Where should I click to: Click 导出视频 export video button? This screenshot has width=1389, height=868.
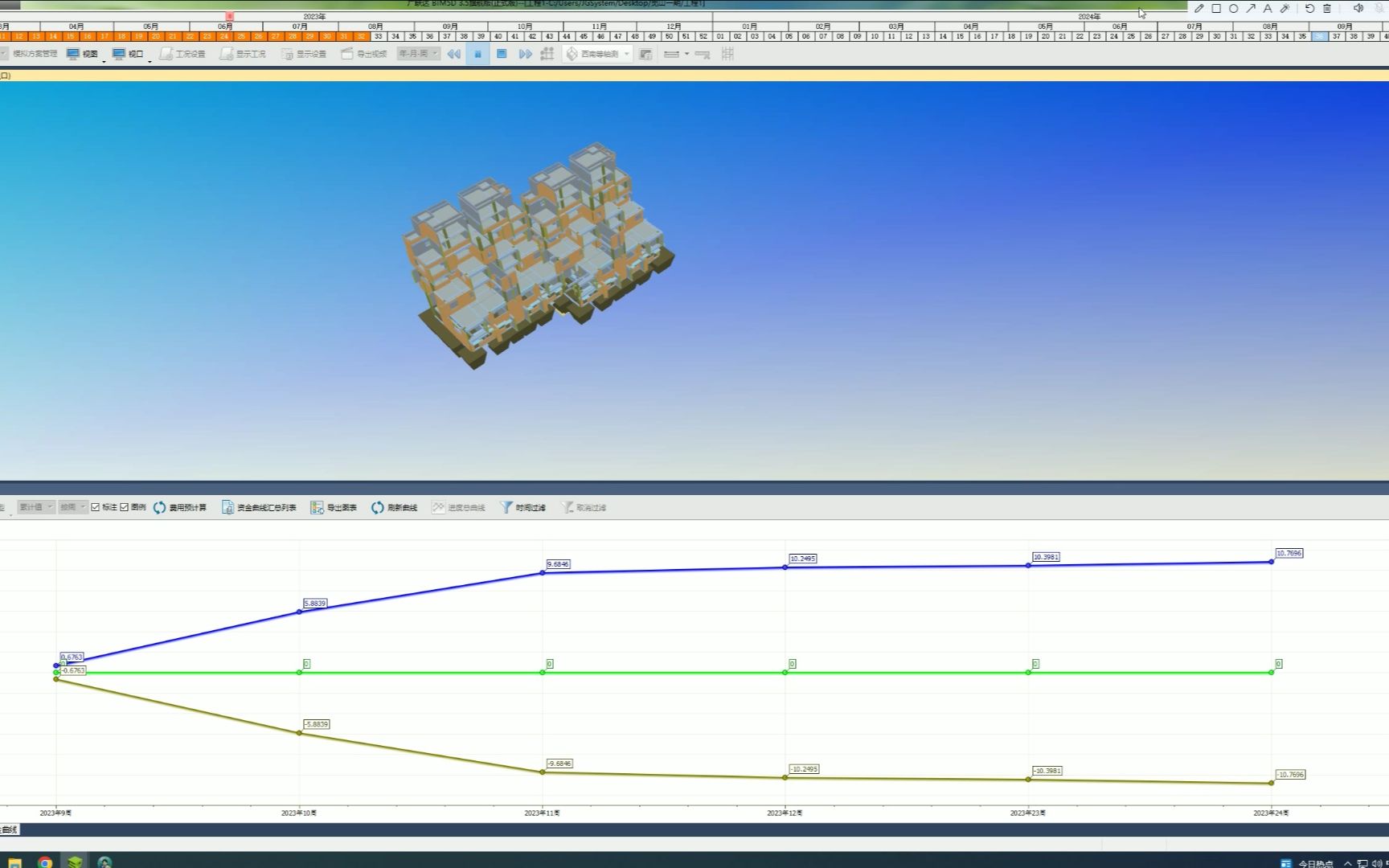point(364,54)
